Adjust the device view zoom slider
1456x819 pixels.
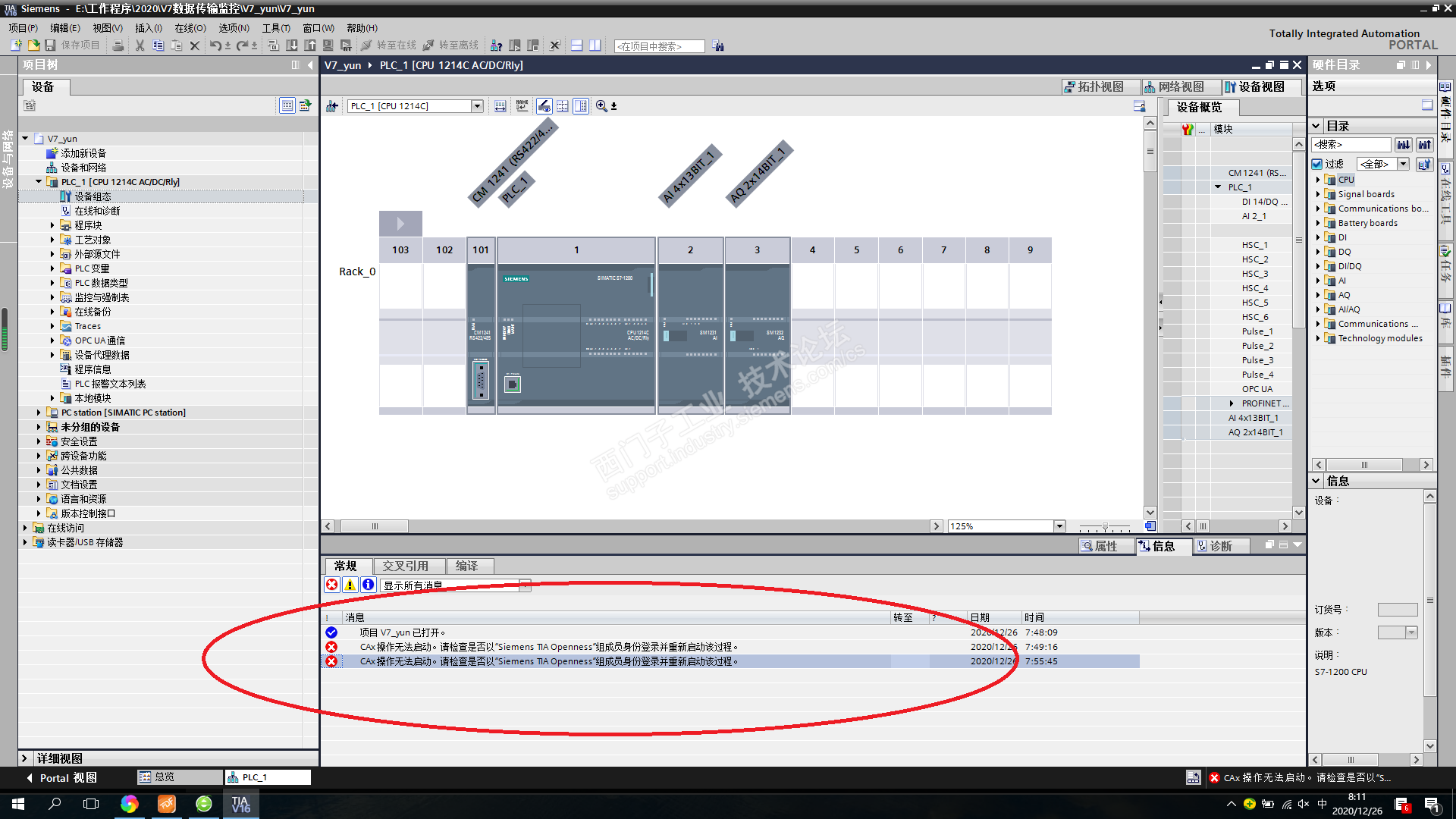tap(1105, 526)
